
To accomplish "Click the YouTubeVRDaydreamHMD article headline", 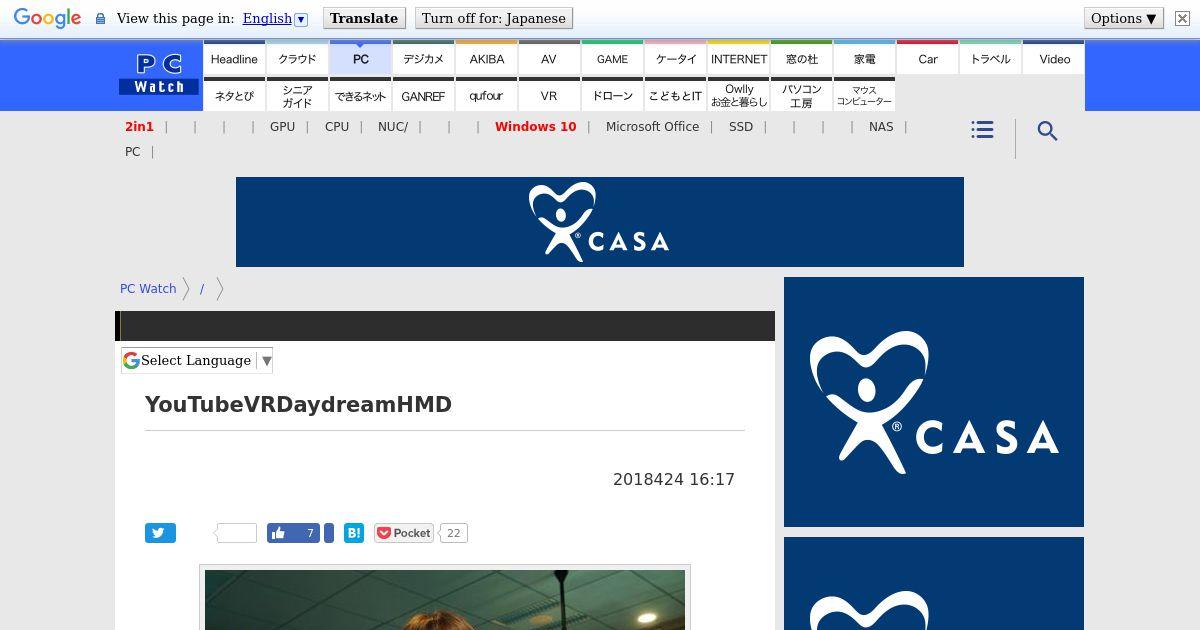I will click(x=298, y=404).
